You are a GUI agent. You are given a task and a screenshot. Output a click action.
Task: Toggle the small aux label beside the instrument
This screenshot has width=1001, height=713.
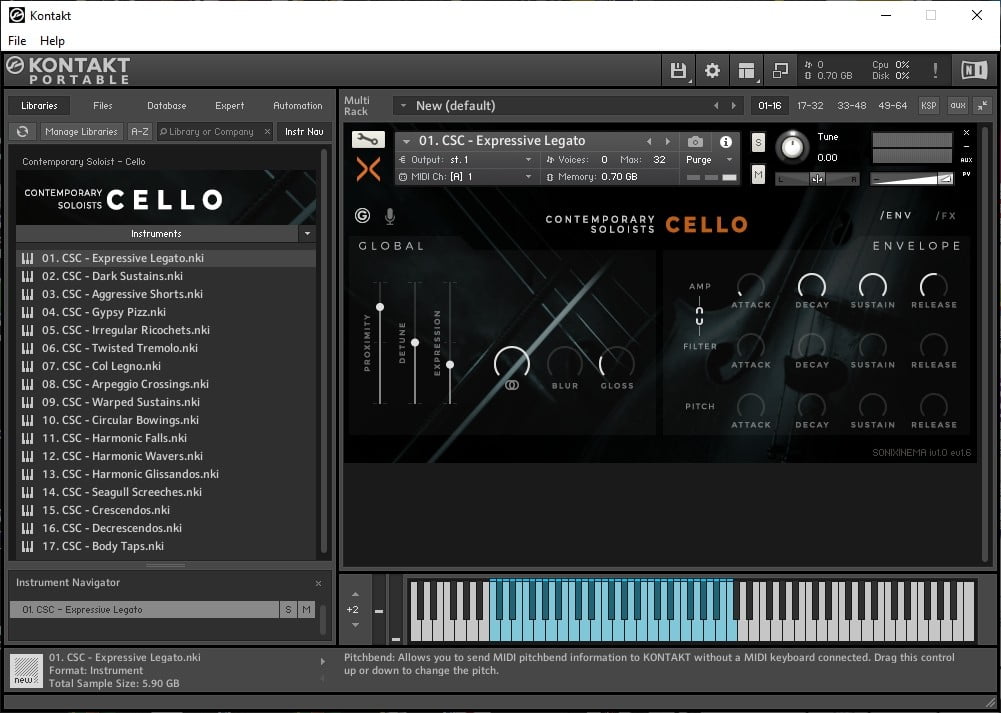[967, 160]
